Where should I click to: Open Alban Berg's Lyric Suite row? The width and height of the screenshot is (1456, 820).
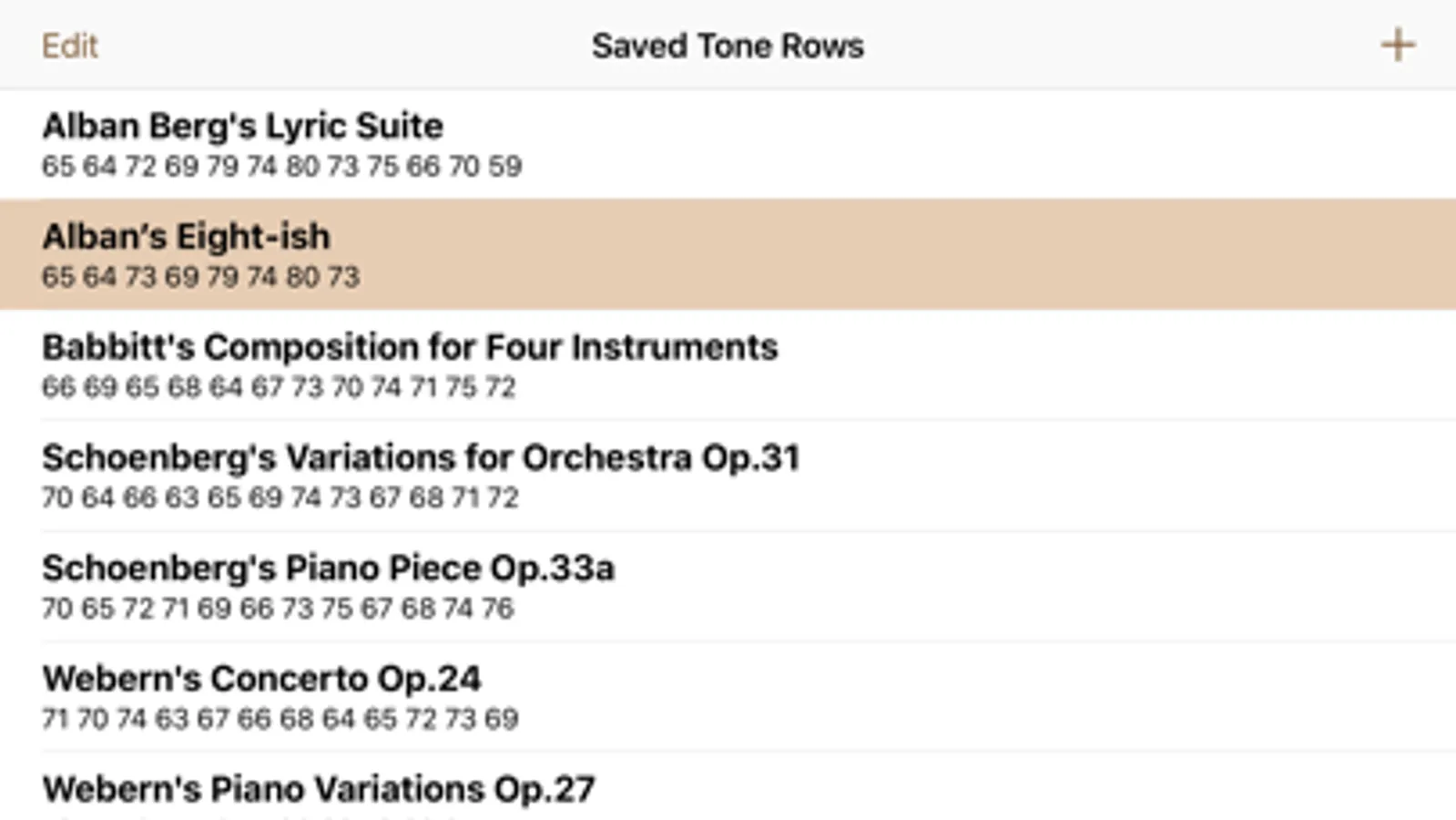coord(242,126)
